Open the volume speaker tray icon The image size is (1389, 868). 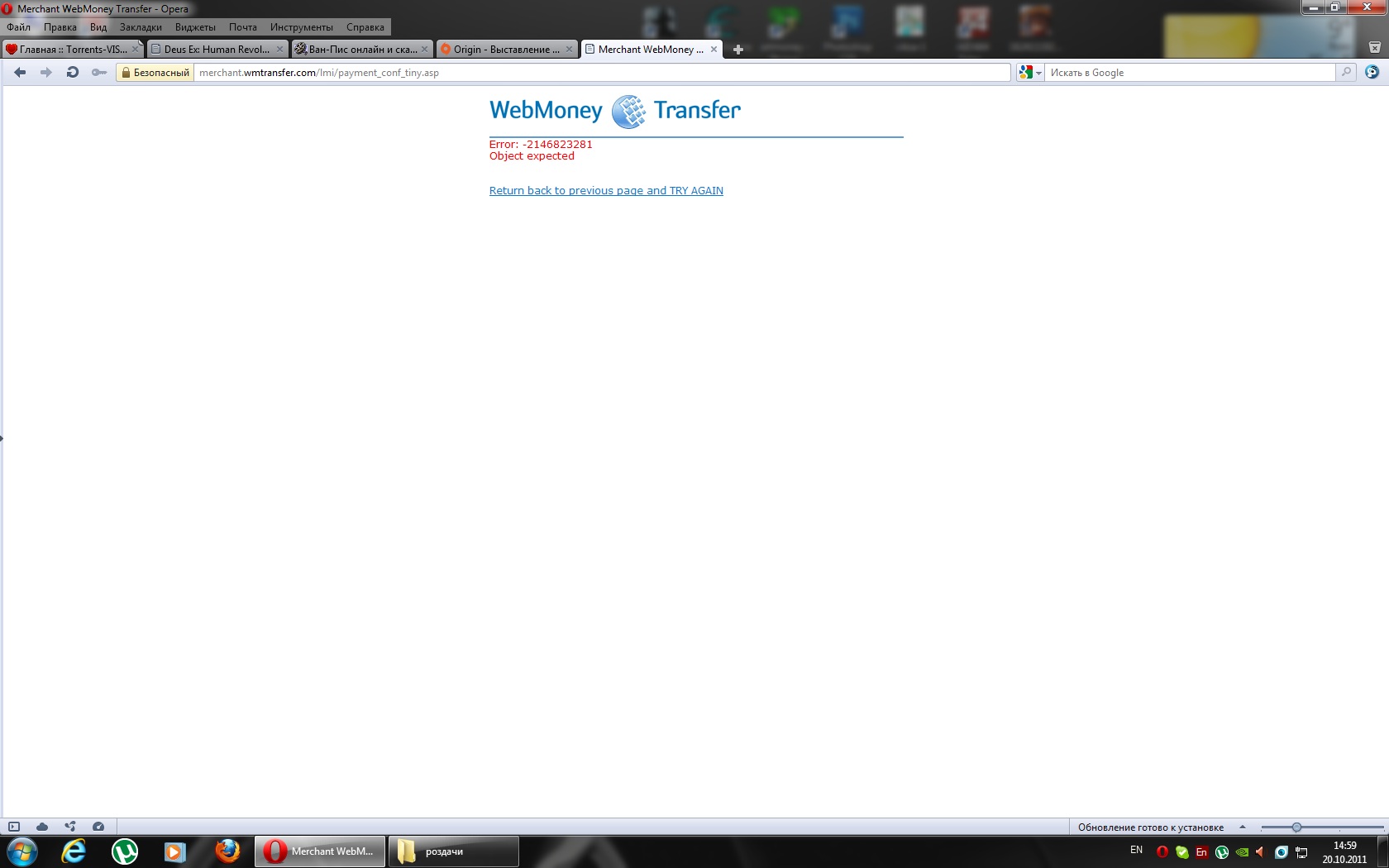[1261, 852]
